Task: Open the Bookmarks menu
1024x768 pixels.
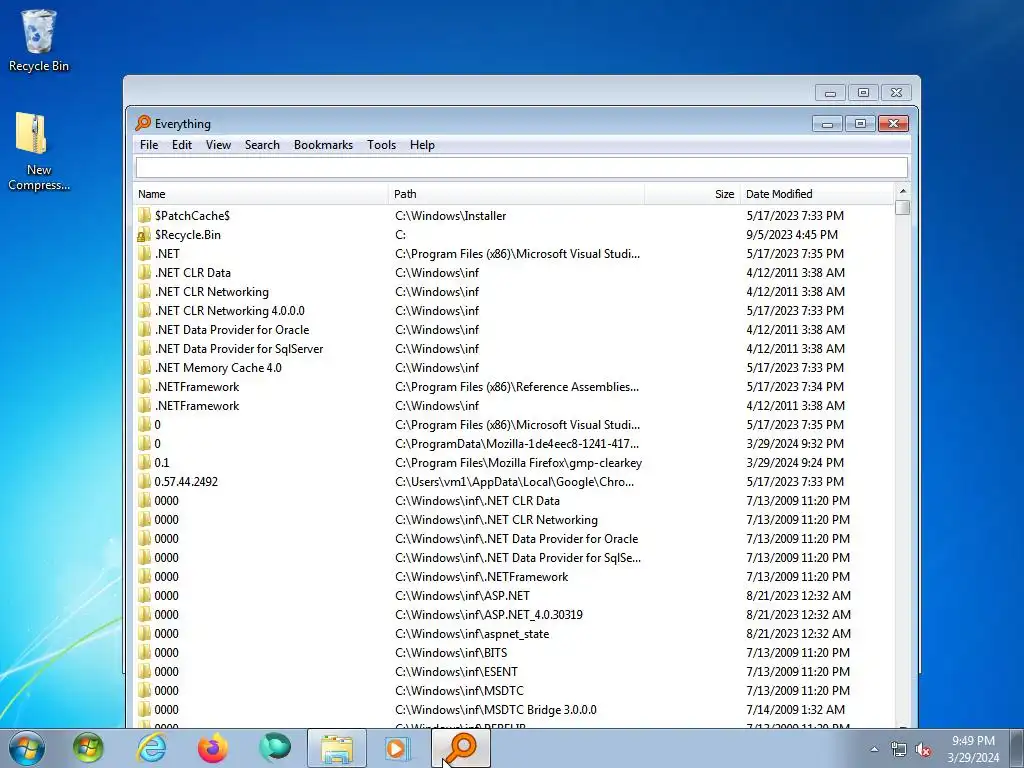Action: point(323,145)
